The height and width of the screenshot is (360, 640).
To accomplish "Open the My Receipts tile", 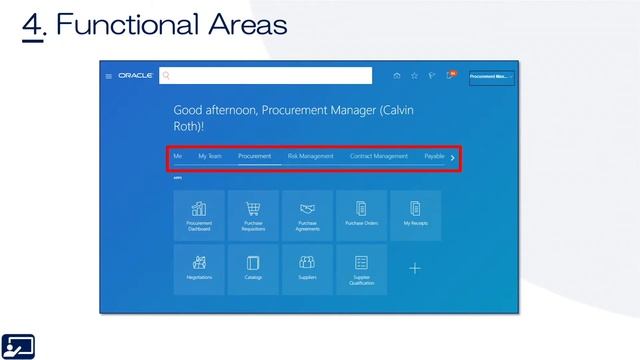I will [x=416, y=216].
